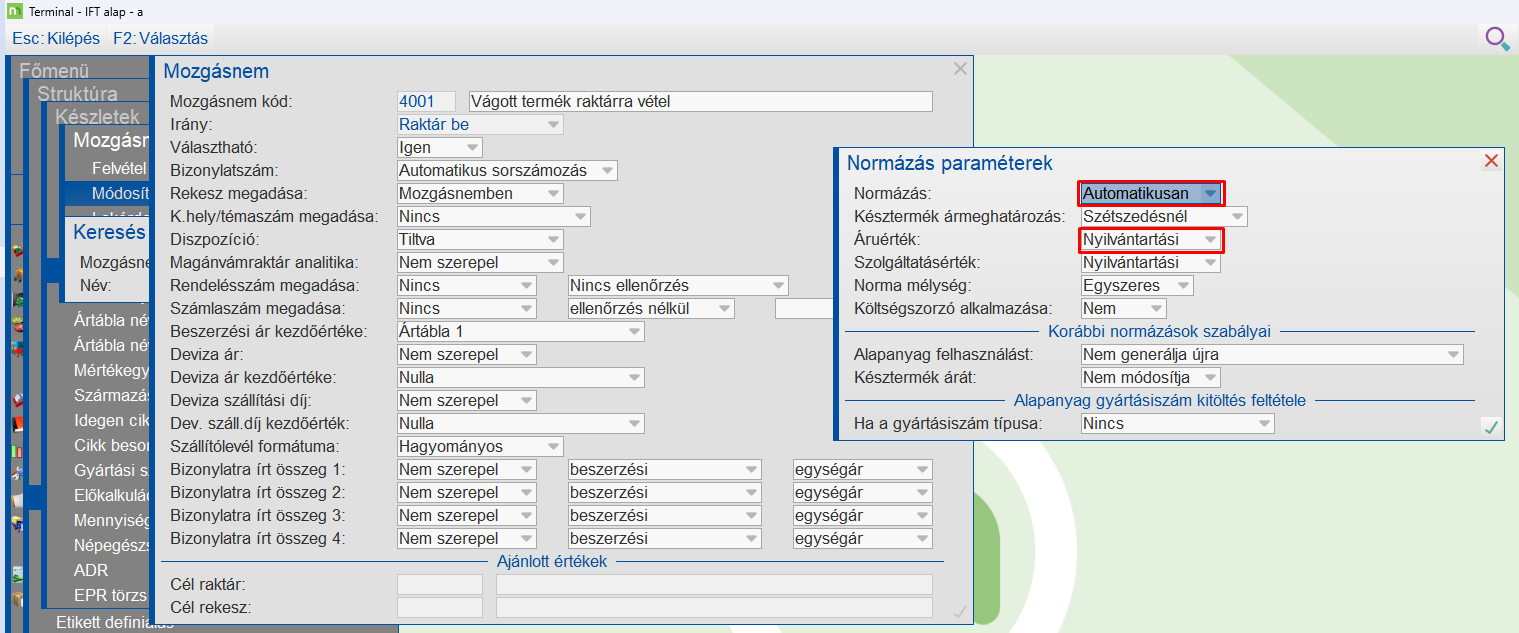Image resolution: width=1519 pixels, height=633 pixels.
Task: Open the Ha a gyártásiszám típusa dropdown
Action: click(x=1178, y=423)
